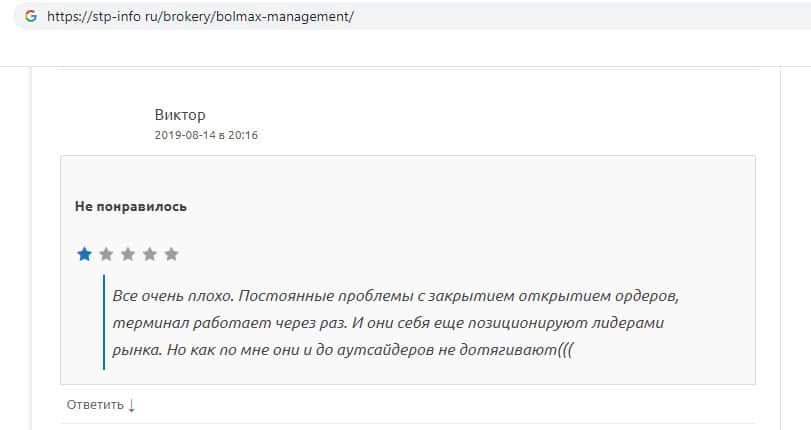This screenshot has width=811, height=430.
Task: Choose the fifth and last rating star
Action: [171, 254]
